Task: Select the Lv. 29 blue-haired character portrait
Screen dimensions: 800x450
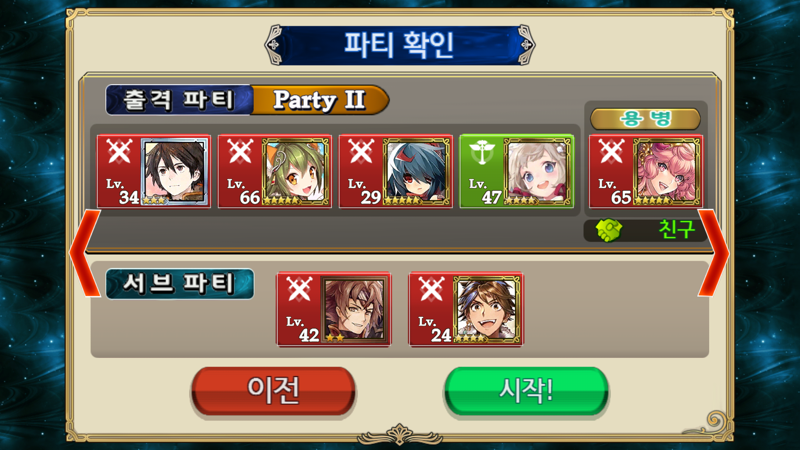Action: [x=416, y=171]
